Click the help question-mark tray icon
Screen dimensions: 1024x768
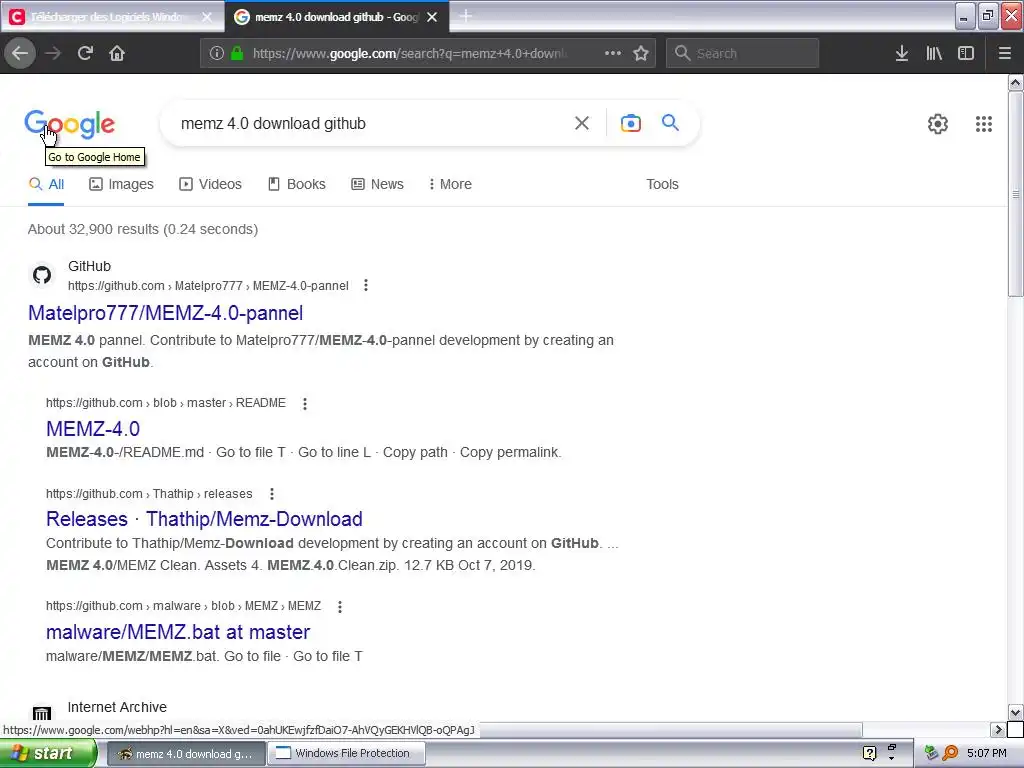869,753
